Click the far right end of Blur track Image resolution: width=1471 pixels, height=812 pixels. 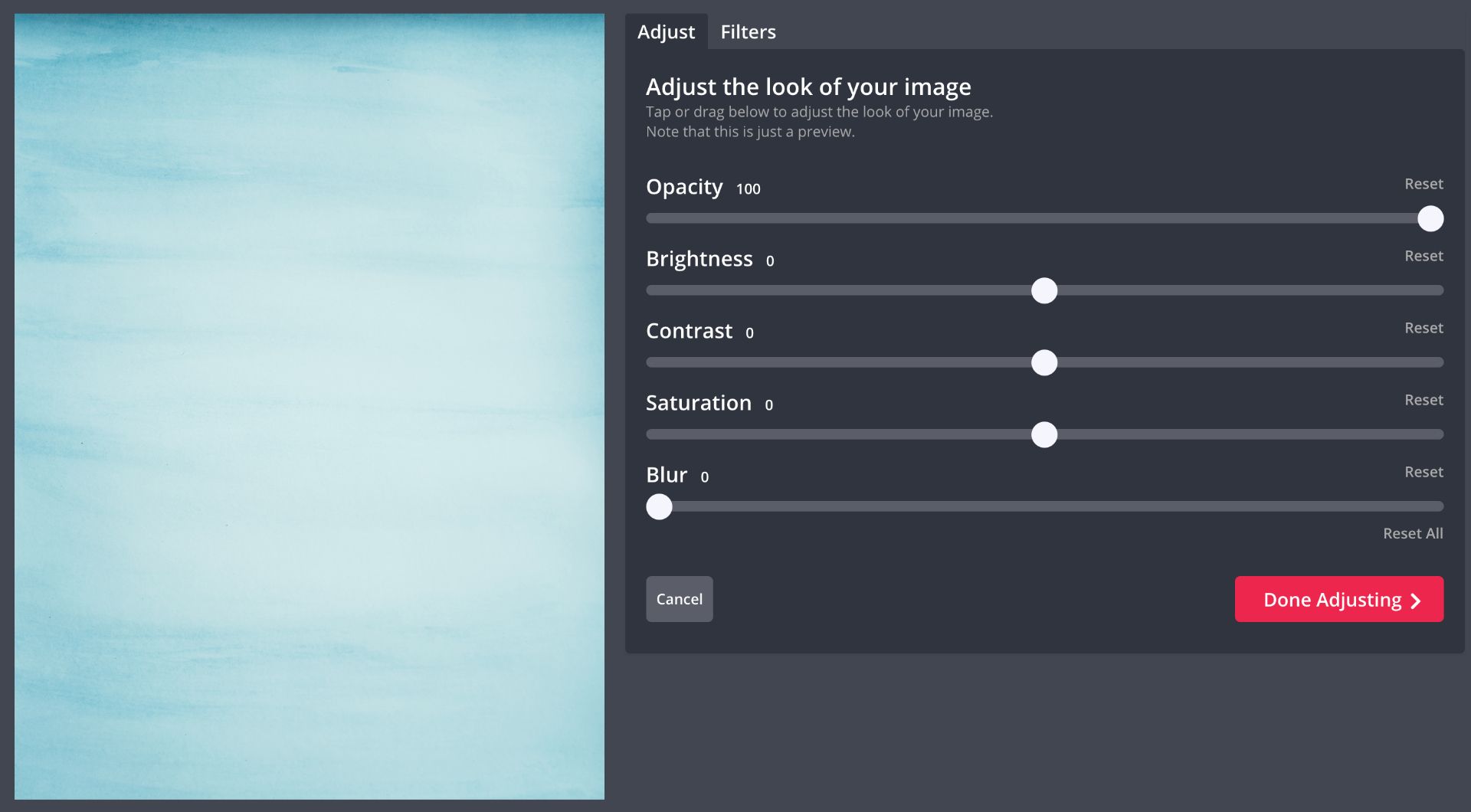point(1439,506)
